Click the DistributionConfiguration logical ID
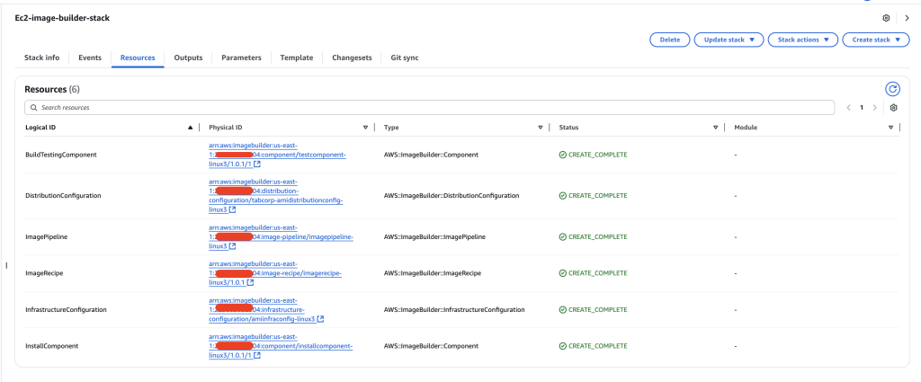 pyautogui.click(x=63, y=196)
